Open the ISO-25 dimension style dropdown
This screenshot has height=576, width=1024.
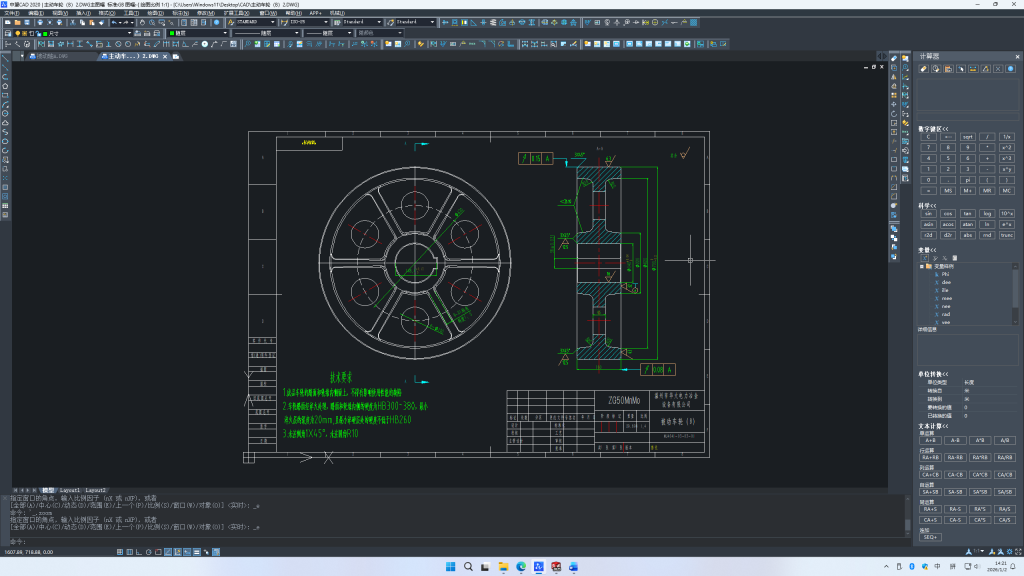[306, 21]
